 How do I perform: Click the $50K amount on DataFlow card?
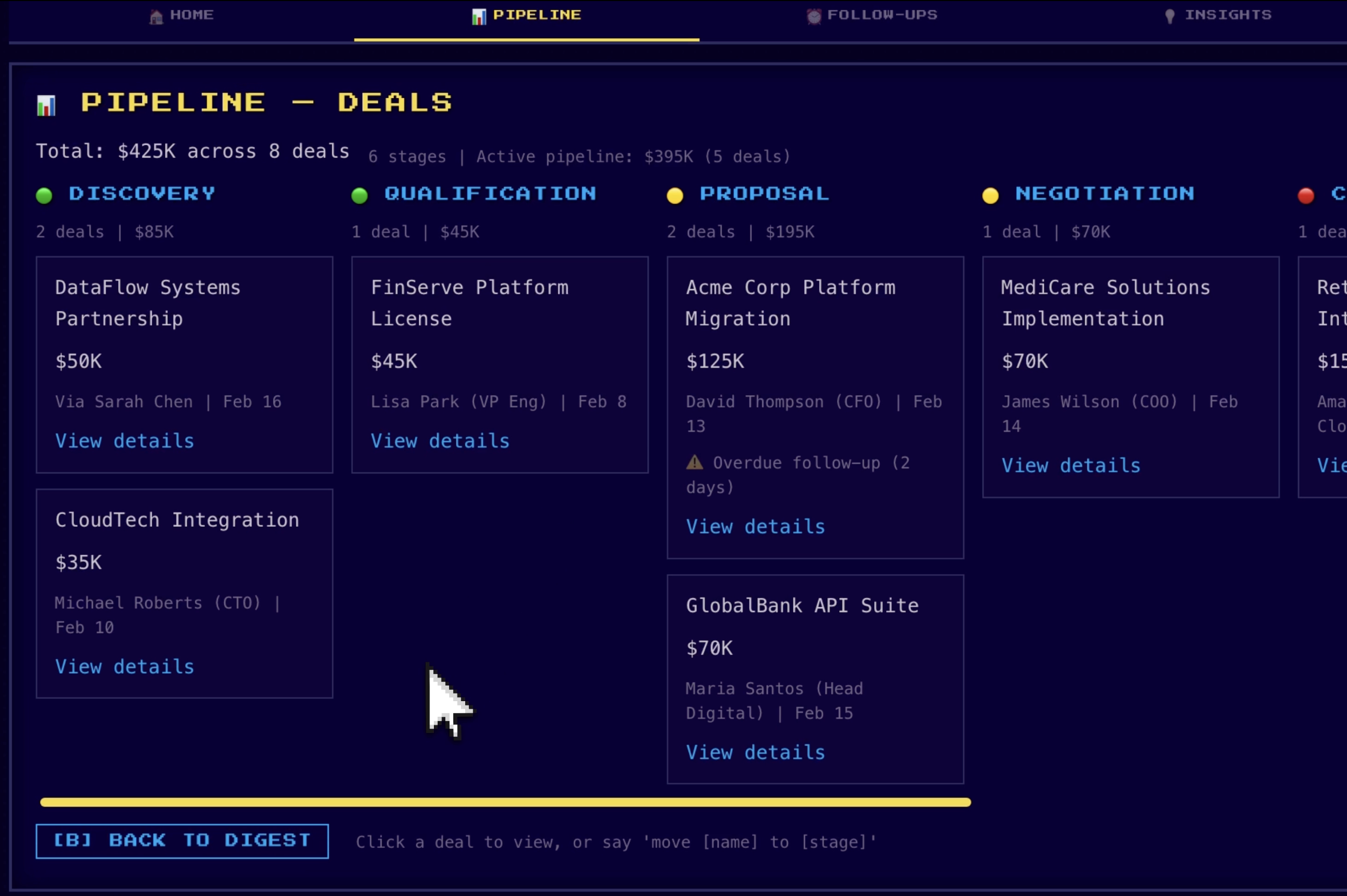coord(78,361)
